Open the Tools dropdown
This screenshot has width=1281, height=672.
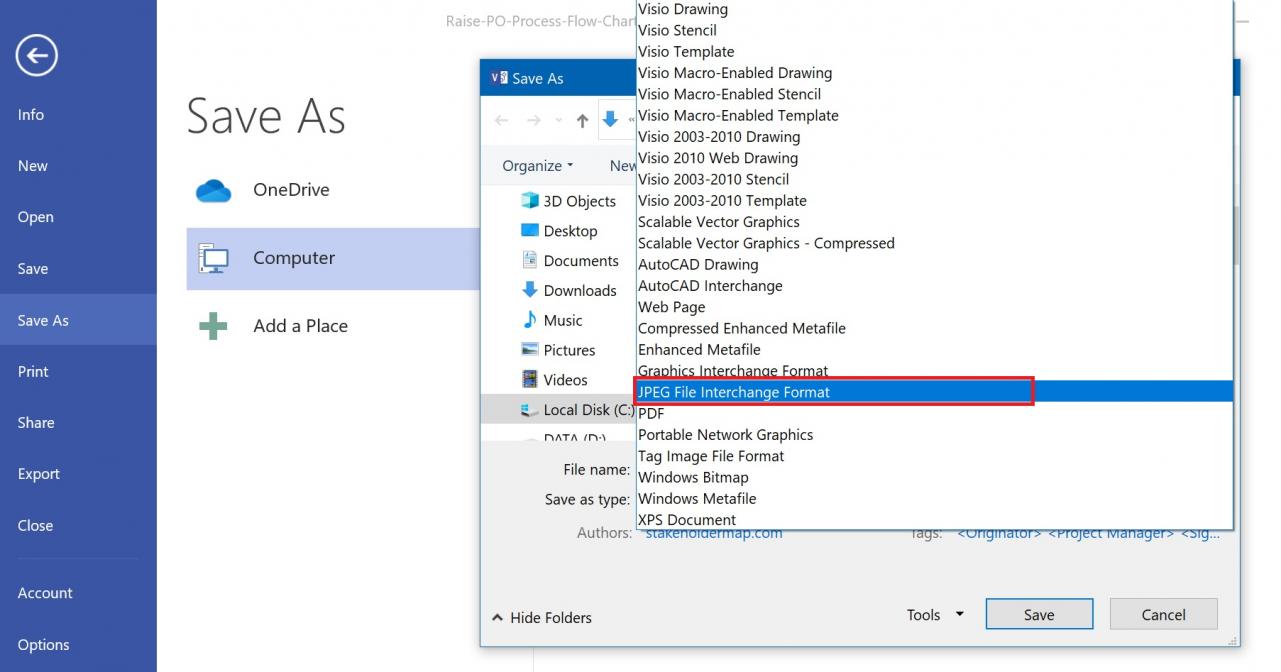(x=932, y=614)
